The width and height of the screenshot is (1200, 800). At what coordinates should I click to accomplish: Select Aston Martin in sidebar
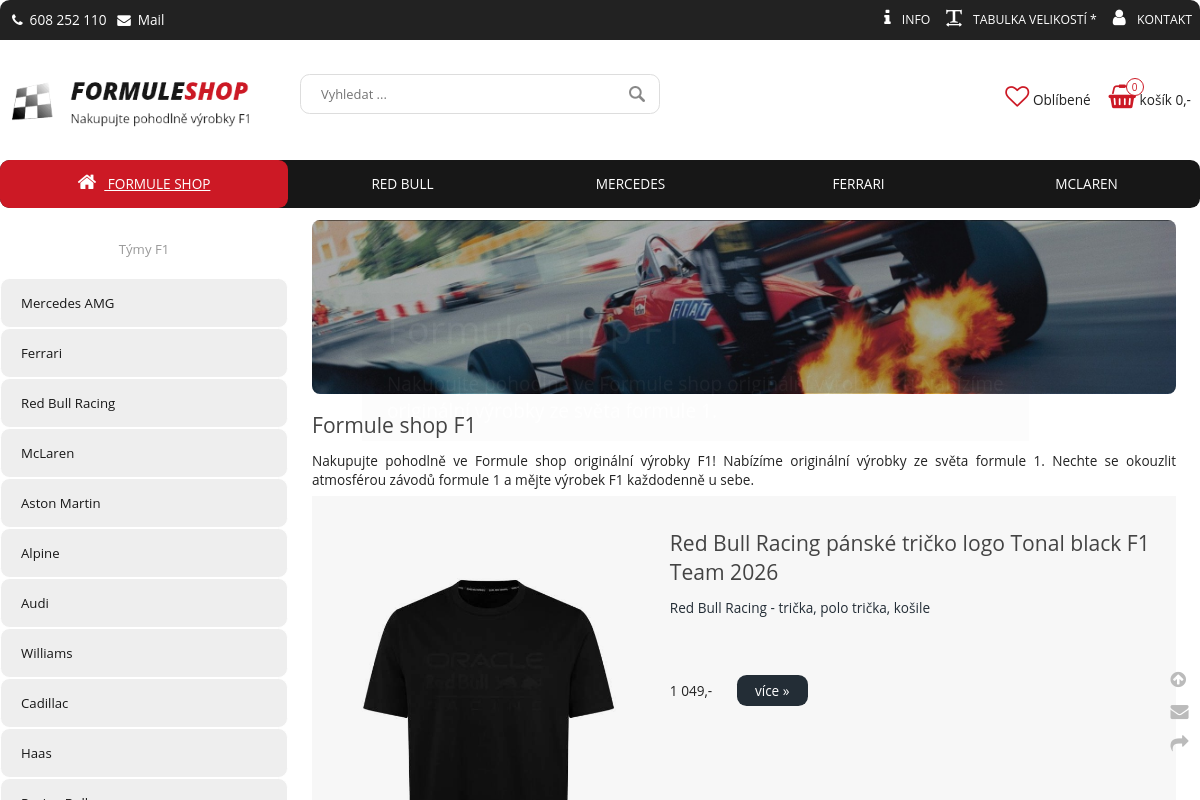click(144, 503)
